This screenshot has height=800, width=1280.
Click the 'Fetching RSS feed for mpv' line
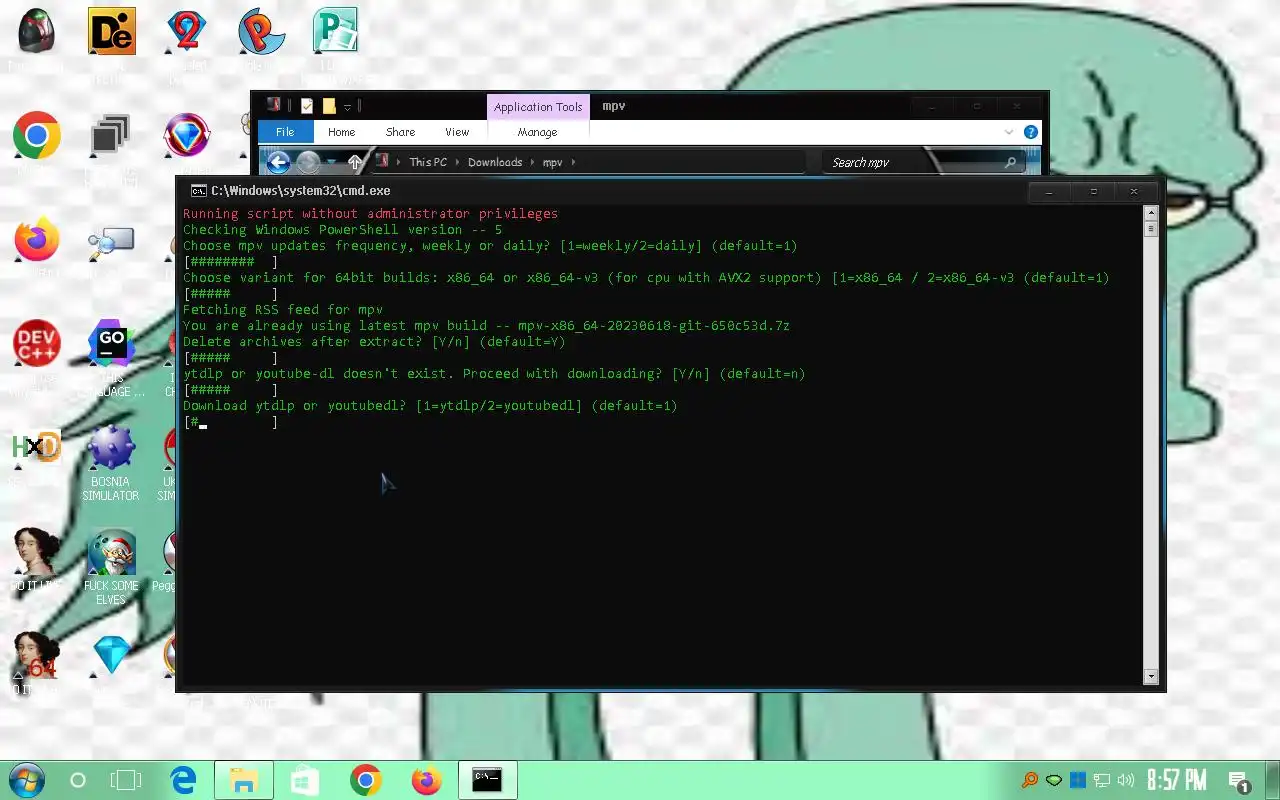point(283,310)
